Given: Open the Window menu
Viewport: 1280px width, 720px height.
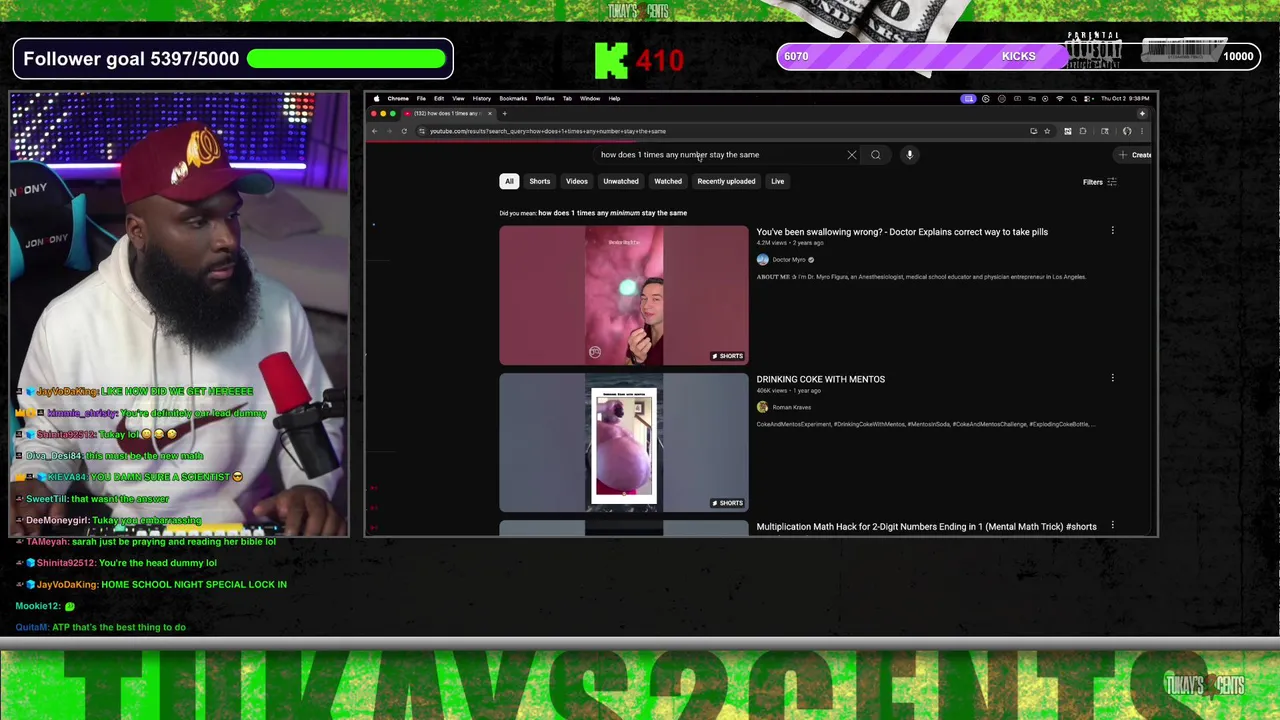Looking at the screenshot, I should point(590,99).
